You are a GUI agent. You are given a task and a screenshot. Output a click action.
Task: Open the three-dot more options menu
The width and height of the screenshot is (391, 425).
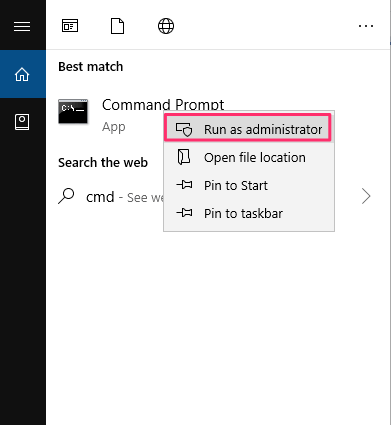366,26
